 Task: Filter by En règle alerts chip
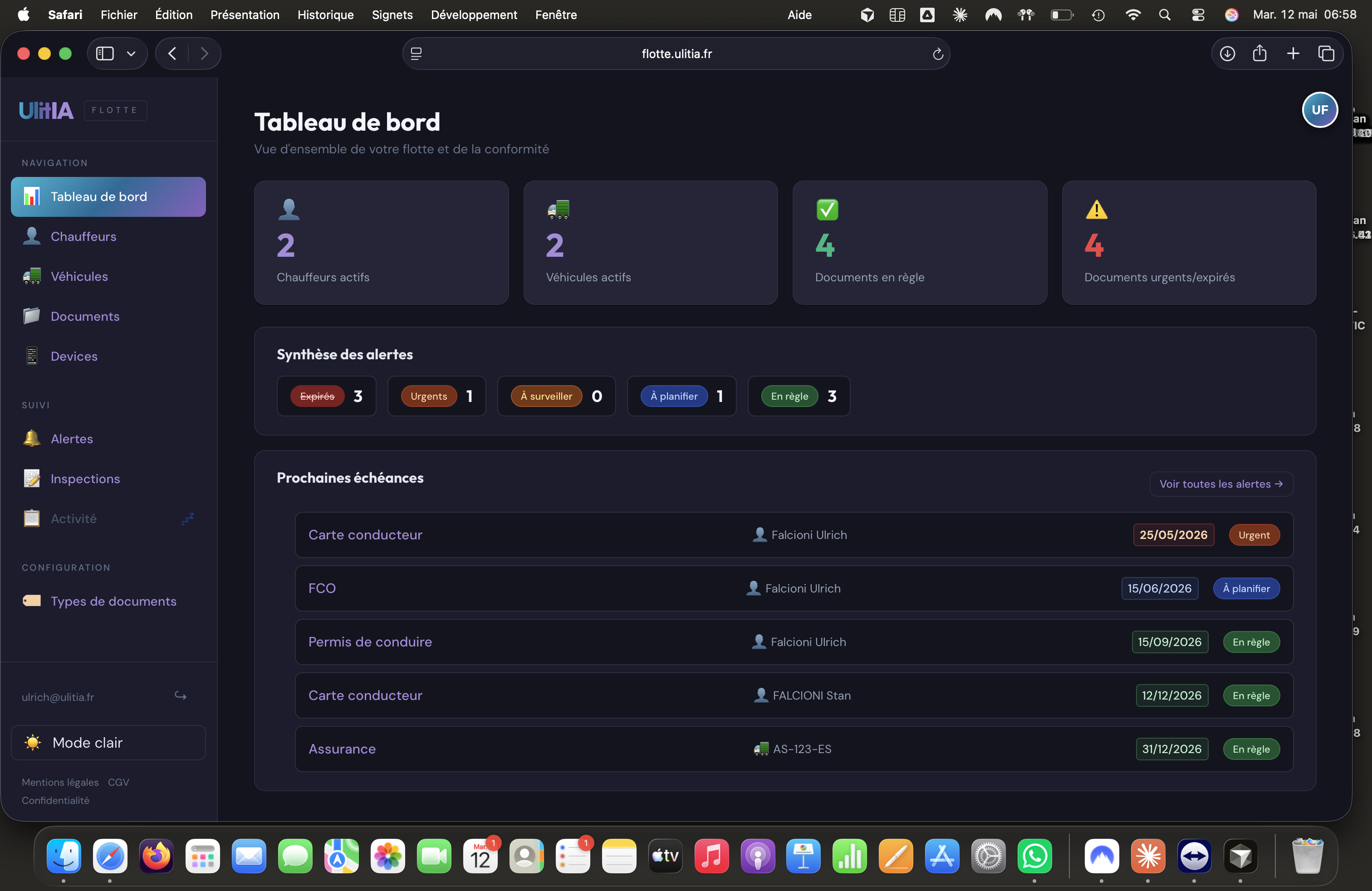[799, 396]
